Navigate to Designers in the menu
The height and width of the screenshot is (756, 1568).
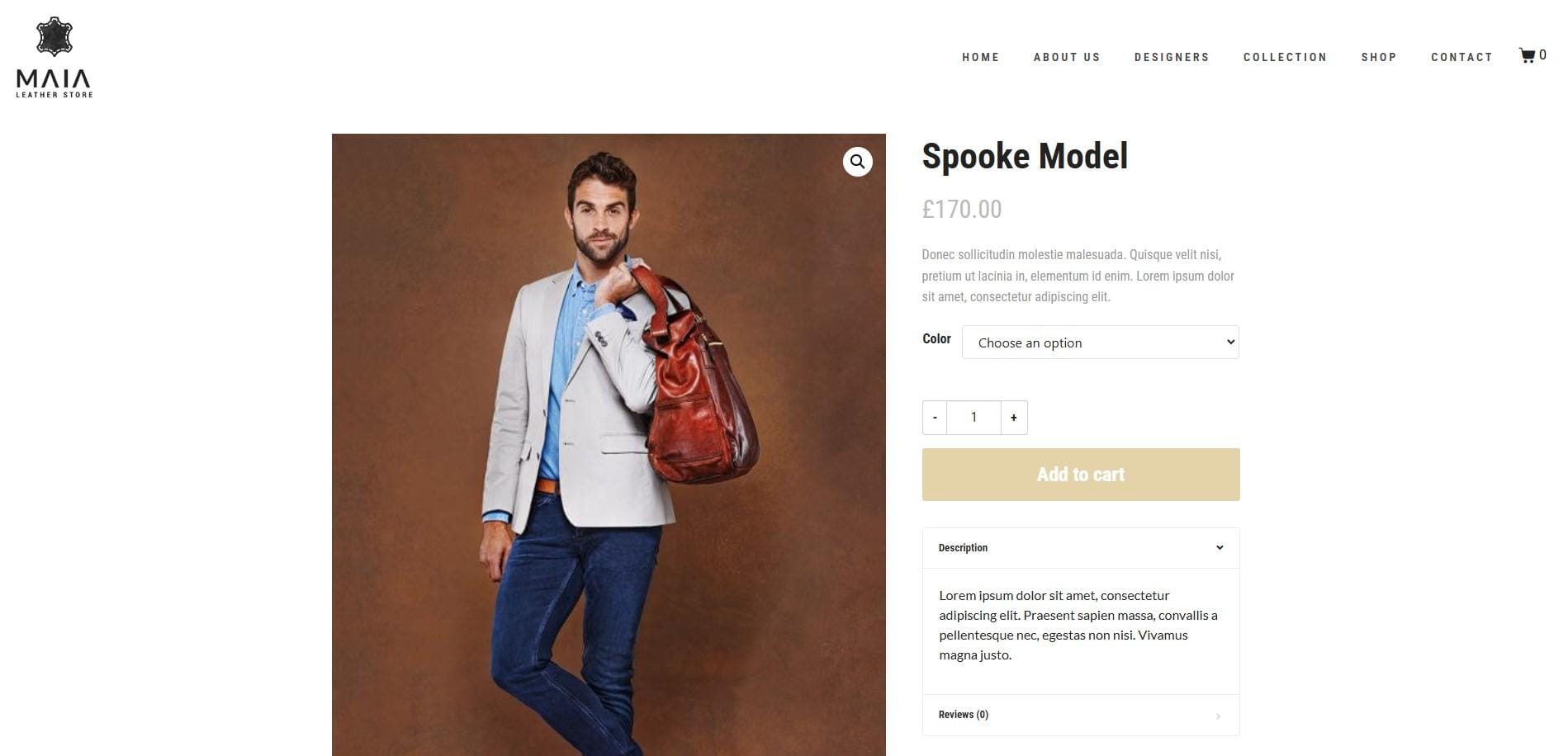1172,57
